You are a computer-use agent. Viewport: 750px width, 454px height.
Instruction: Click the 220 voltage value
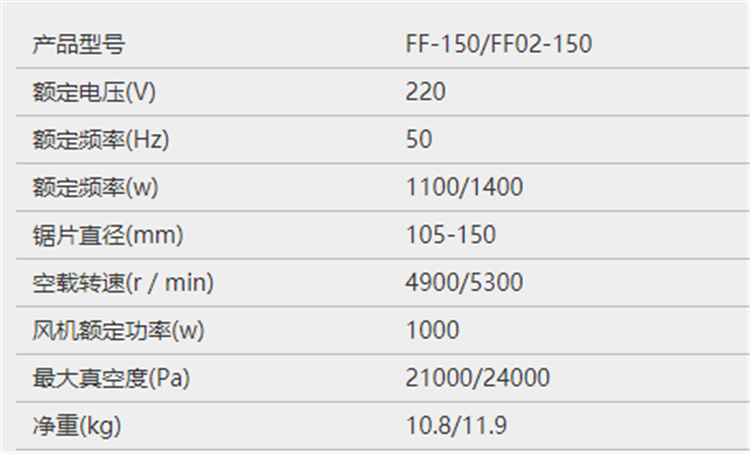pos(425,92)
